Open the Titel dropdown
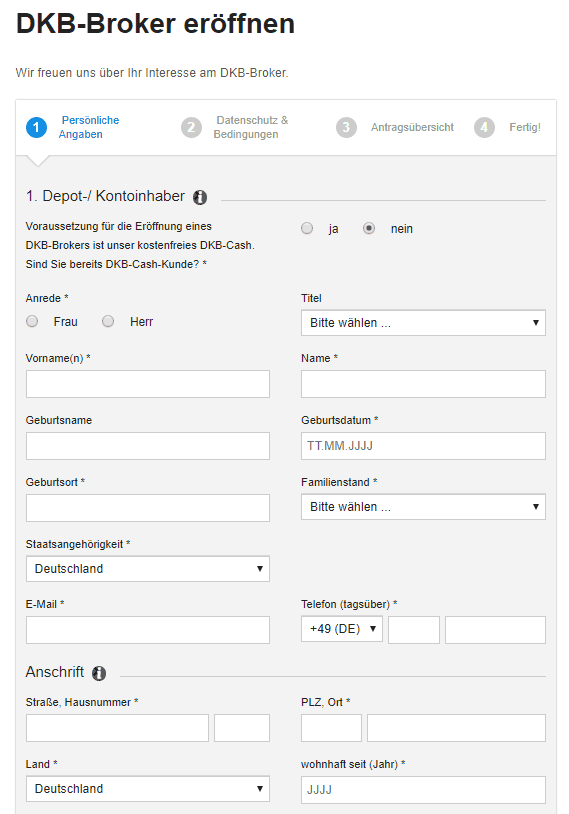569x814 pixels. [x=423, y=323]
